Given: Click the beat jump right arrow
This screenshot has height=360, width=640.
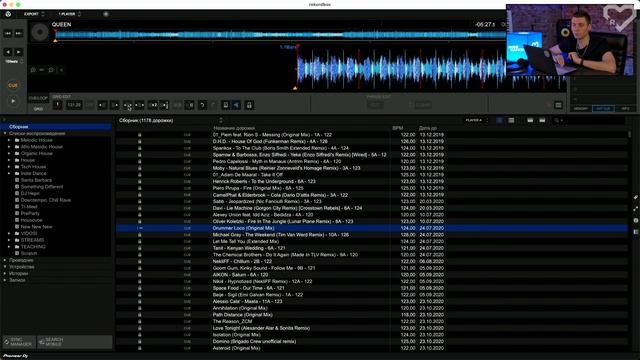Looking at the screenshot, I should (x=19, y=52).
